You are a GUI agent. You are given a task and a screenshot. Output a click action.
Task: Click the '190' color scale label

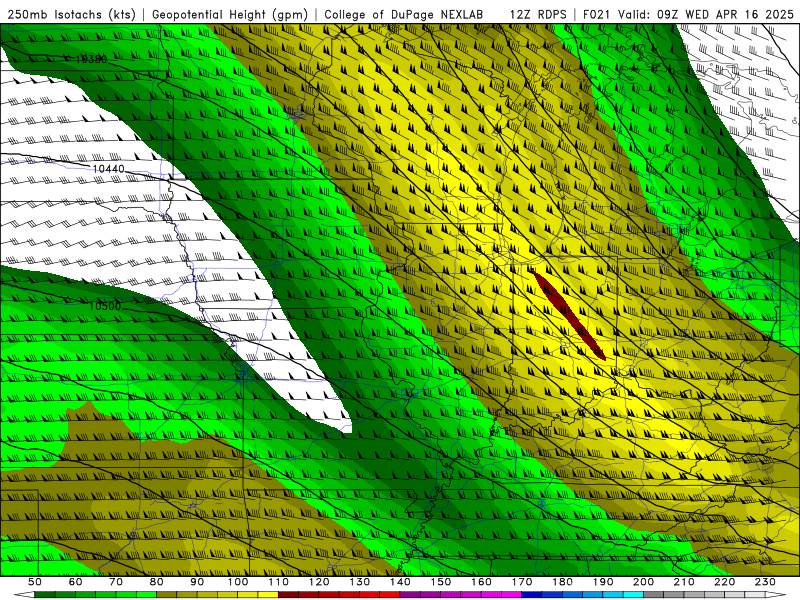[x=603, y=582]
